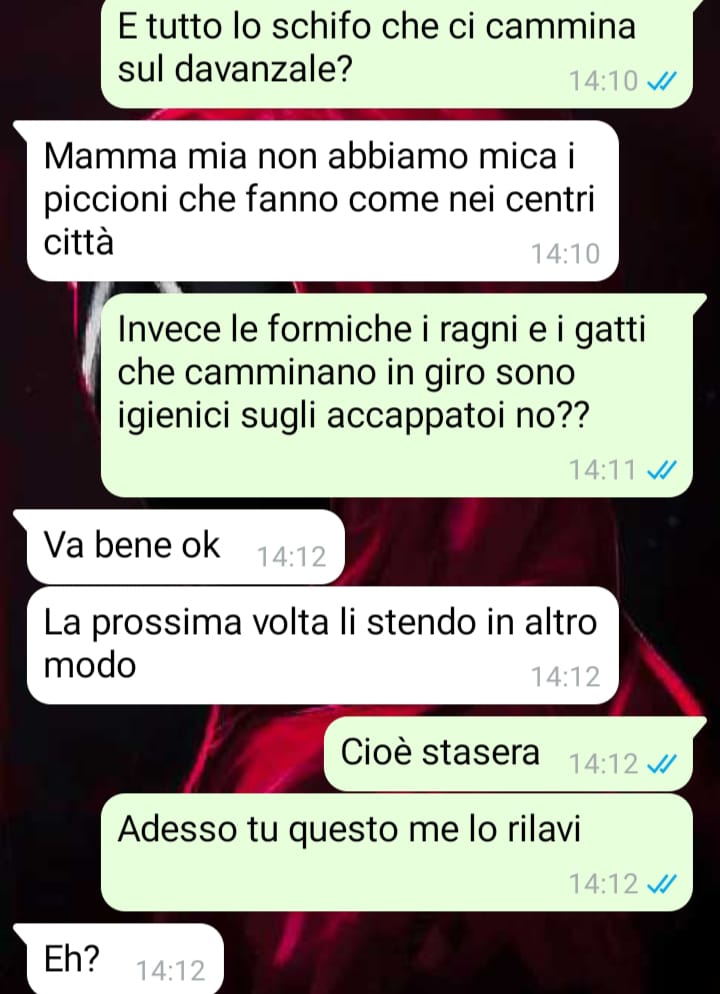Screen dimensions: 720x994
Task: Tap read ticks on 'Adesso tu questo me lo rilavi'
Action: point(661,883)
